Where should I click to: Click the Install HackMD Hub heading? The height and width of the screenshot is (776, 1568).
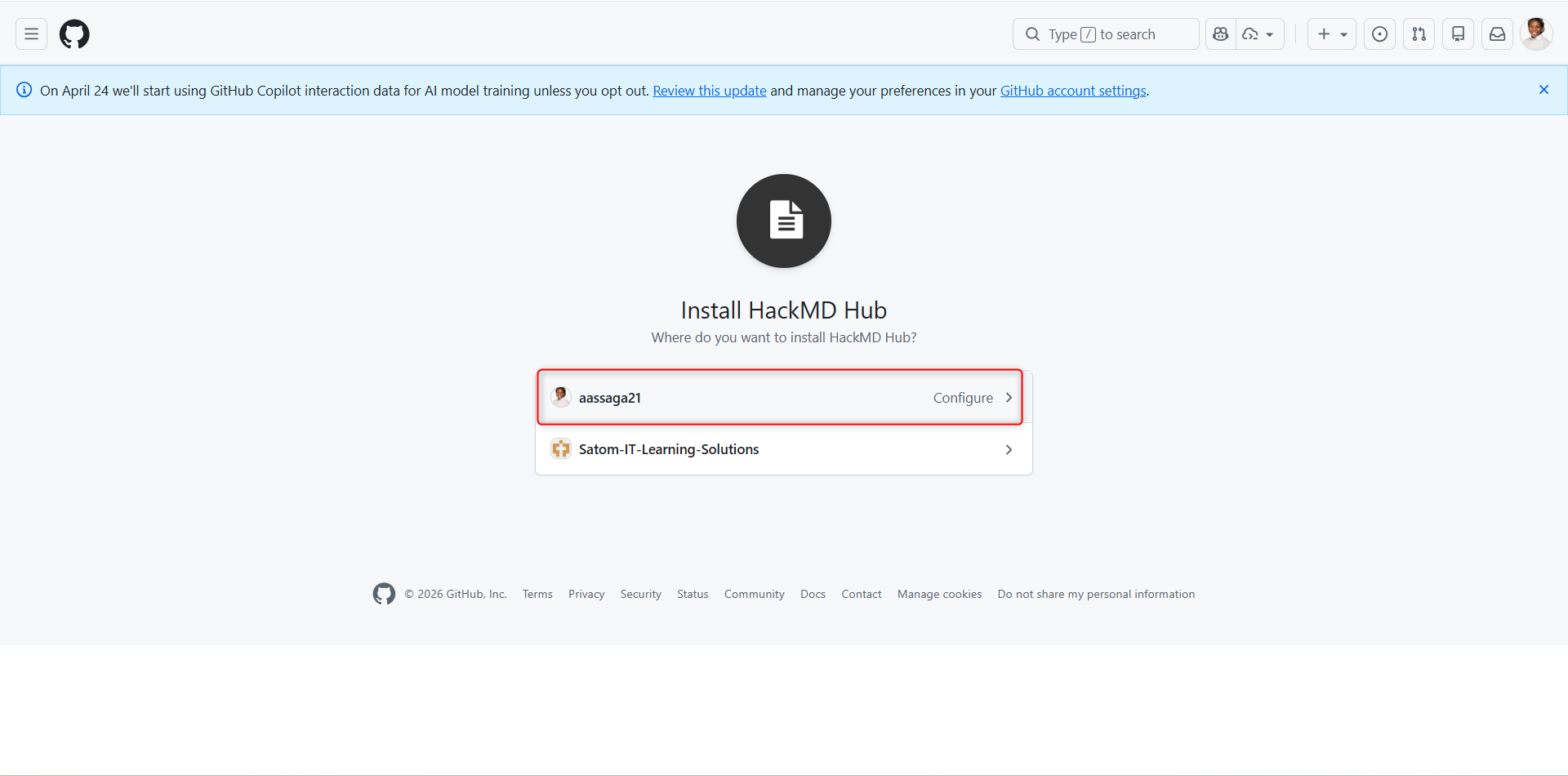point(784,310)
